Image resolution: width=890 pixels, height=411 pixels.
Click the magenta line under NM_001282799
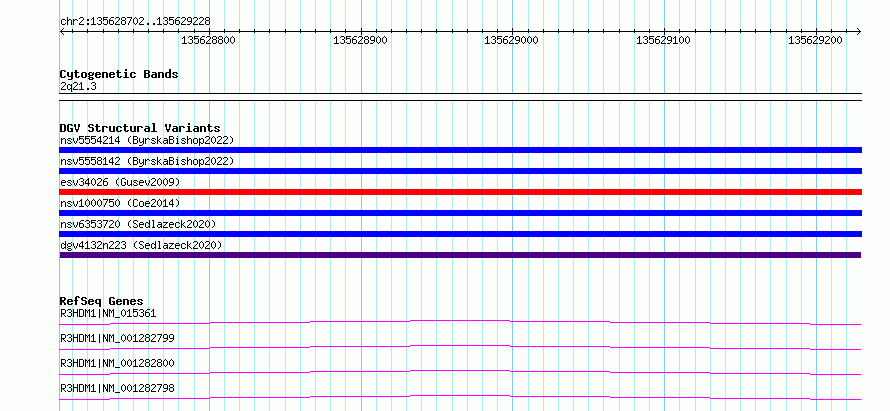pos(460,347)
